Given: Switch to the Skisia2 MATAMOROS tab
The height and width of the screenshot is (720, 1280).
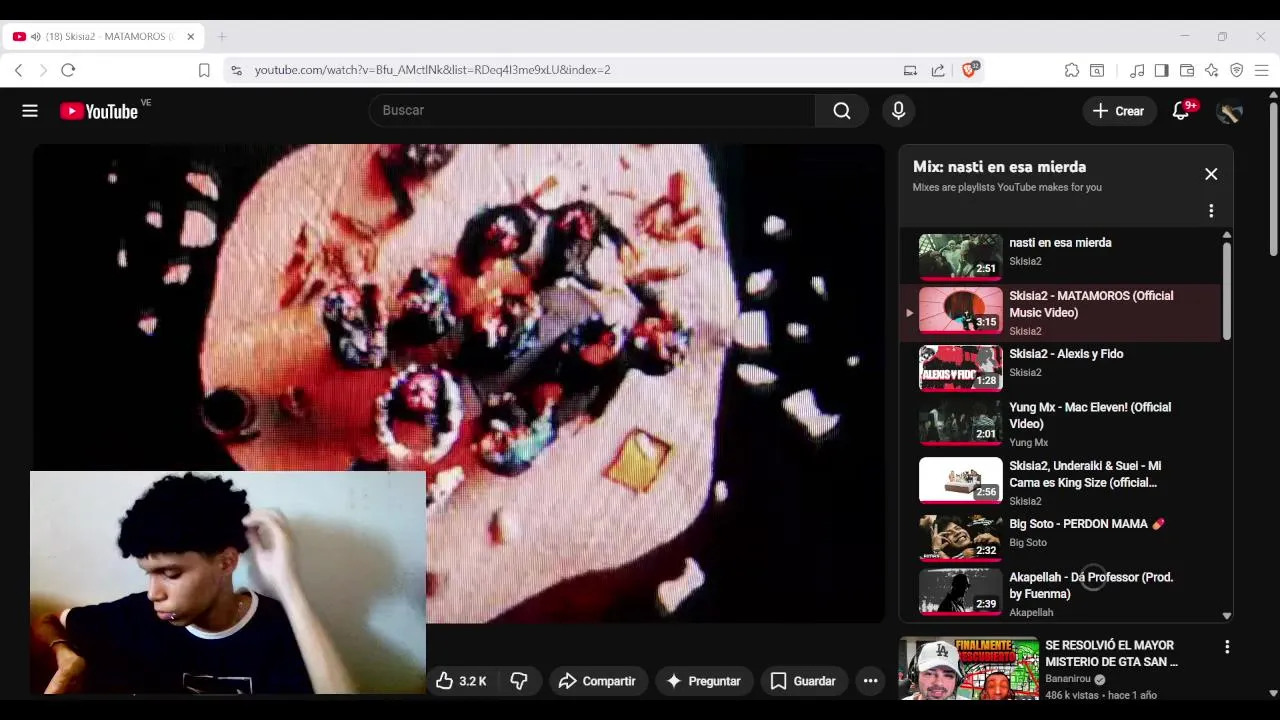Looking at the screenshot, I should pos(102,37).
